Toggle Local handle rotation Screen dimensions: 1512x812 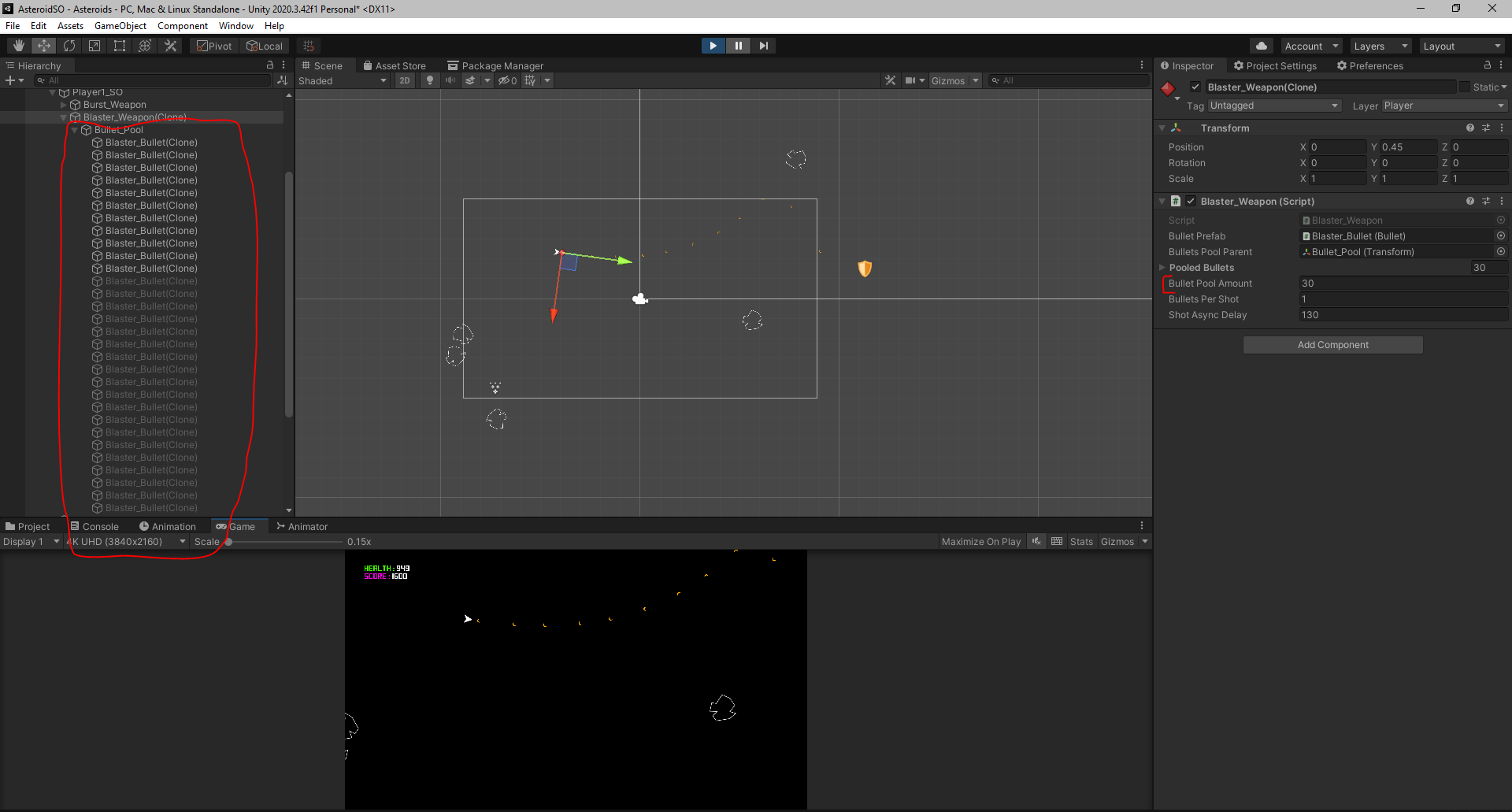pos(265,46)
